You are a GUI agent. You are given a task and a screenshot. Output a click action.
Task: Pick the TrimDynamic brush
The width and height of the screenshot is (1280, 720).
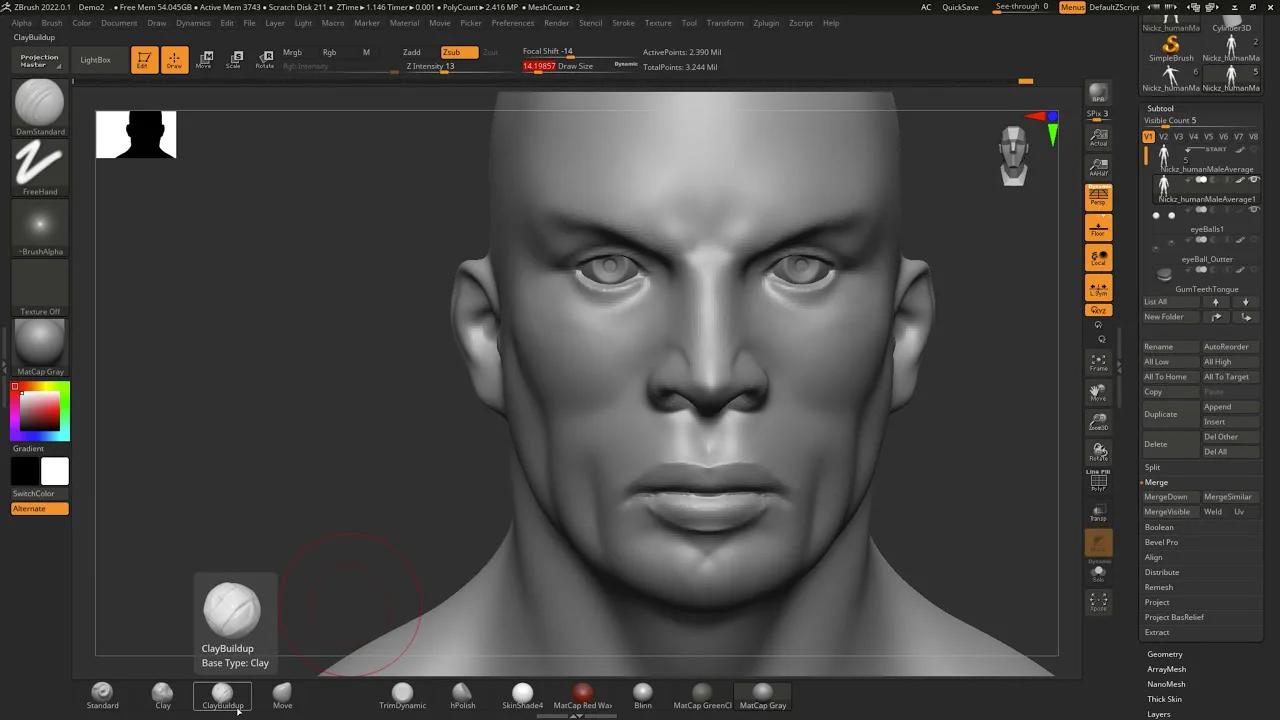402,696
